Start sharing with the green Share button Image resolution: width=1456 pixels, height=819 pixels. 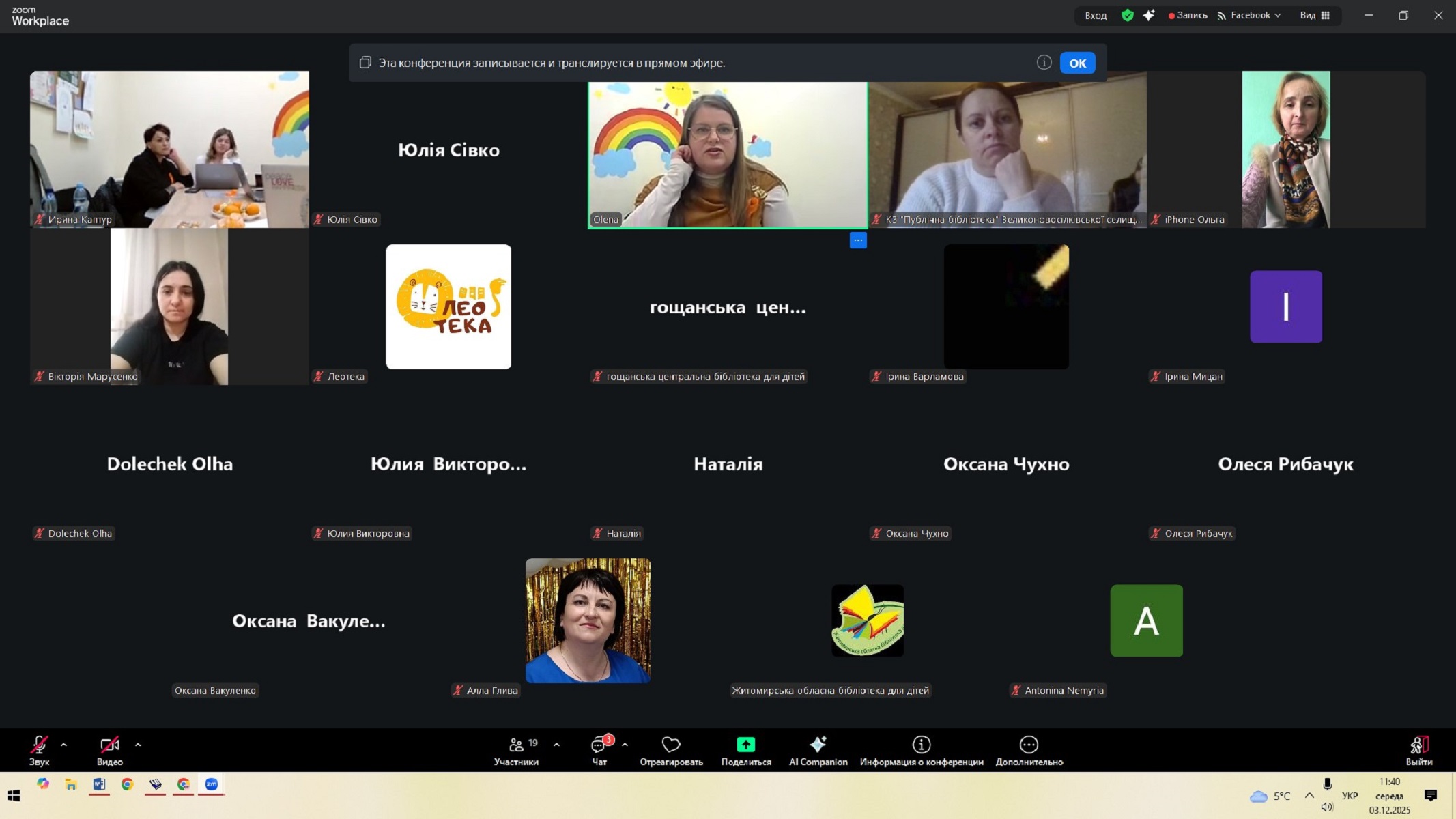pyautogui.click(x=745, y=745)
